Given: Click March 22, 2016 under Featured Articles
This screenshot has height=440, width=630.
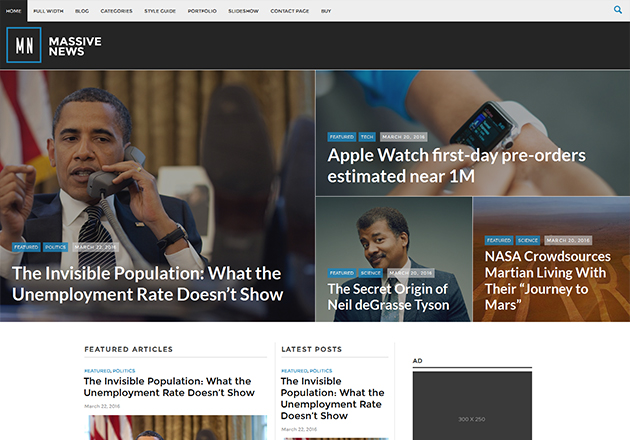Looking at the screenshot, I should [102, 406].
